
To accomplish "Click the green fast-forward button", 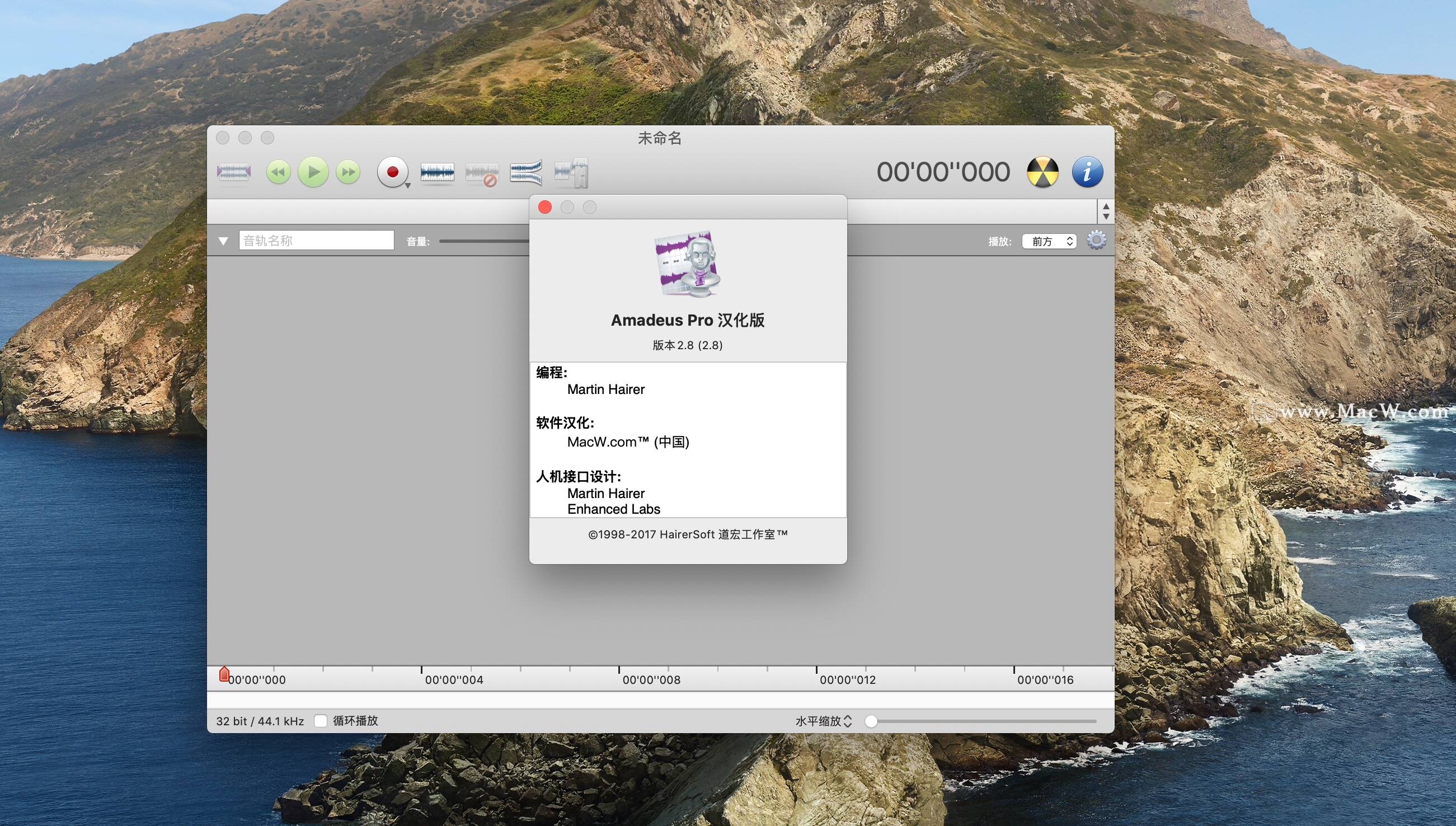I will click(x=347, y=172).
